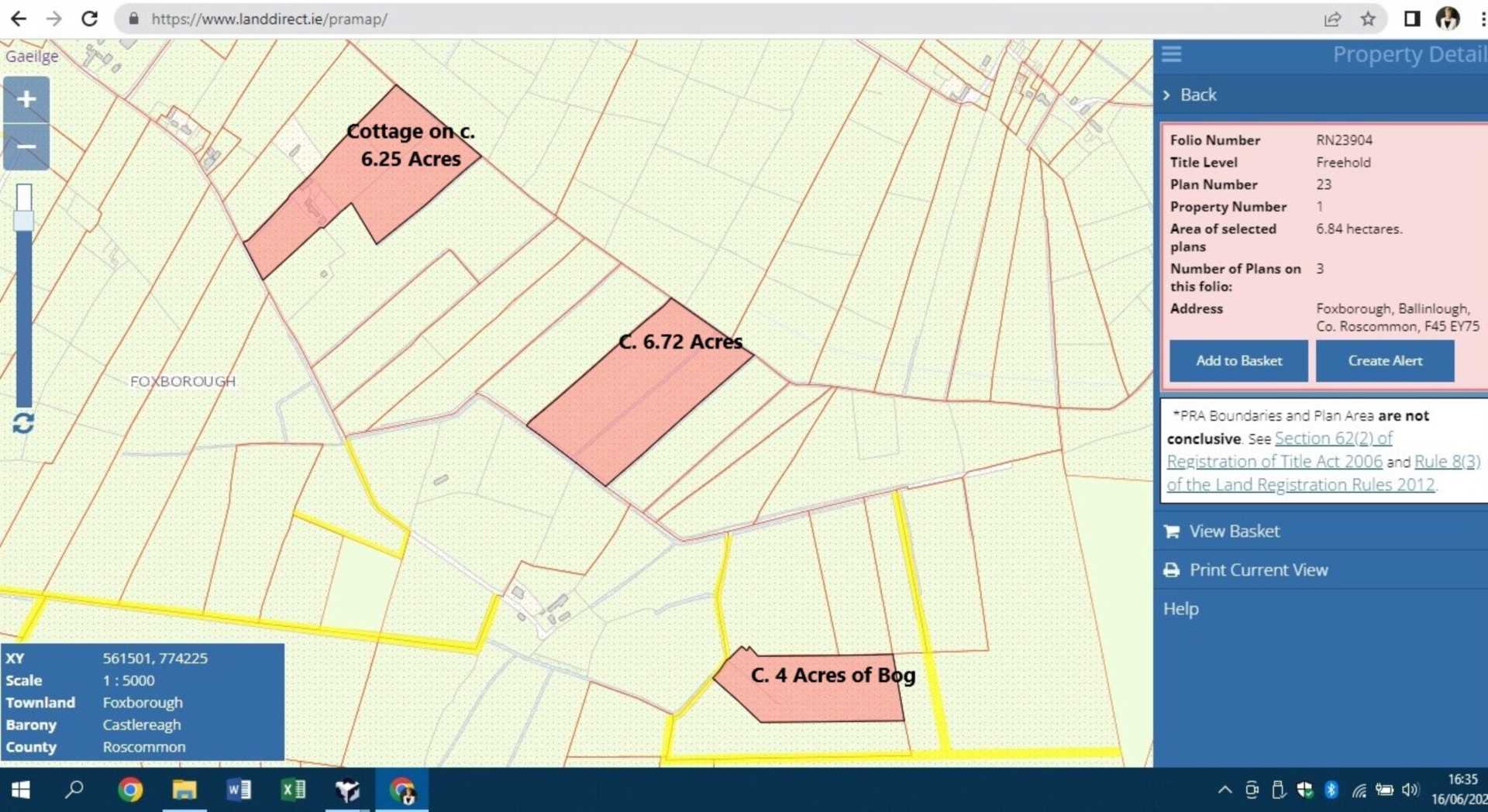Viewport: 1488px width, 812px height.
Task: Open the Help item in the sidebar
Action: 1180,609
